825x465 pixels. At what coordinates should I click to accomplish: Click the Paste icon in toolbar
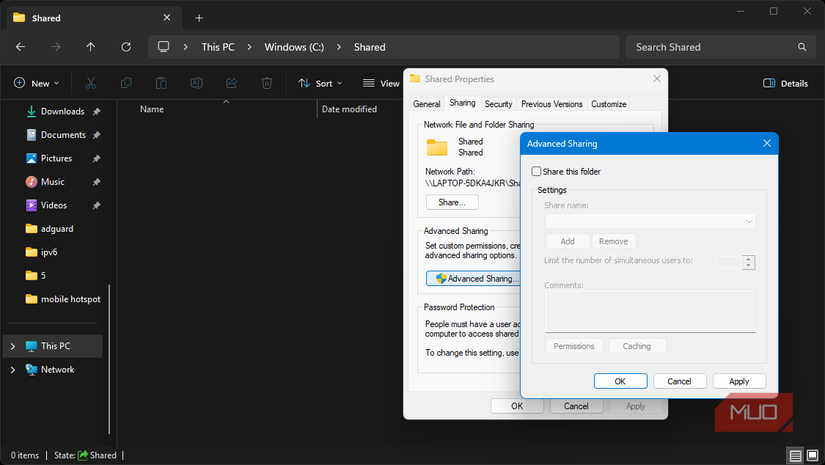(x=161, y=83)
